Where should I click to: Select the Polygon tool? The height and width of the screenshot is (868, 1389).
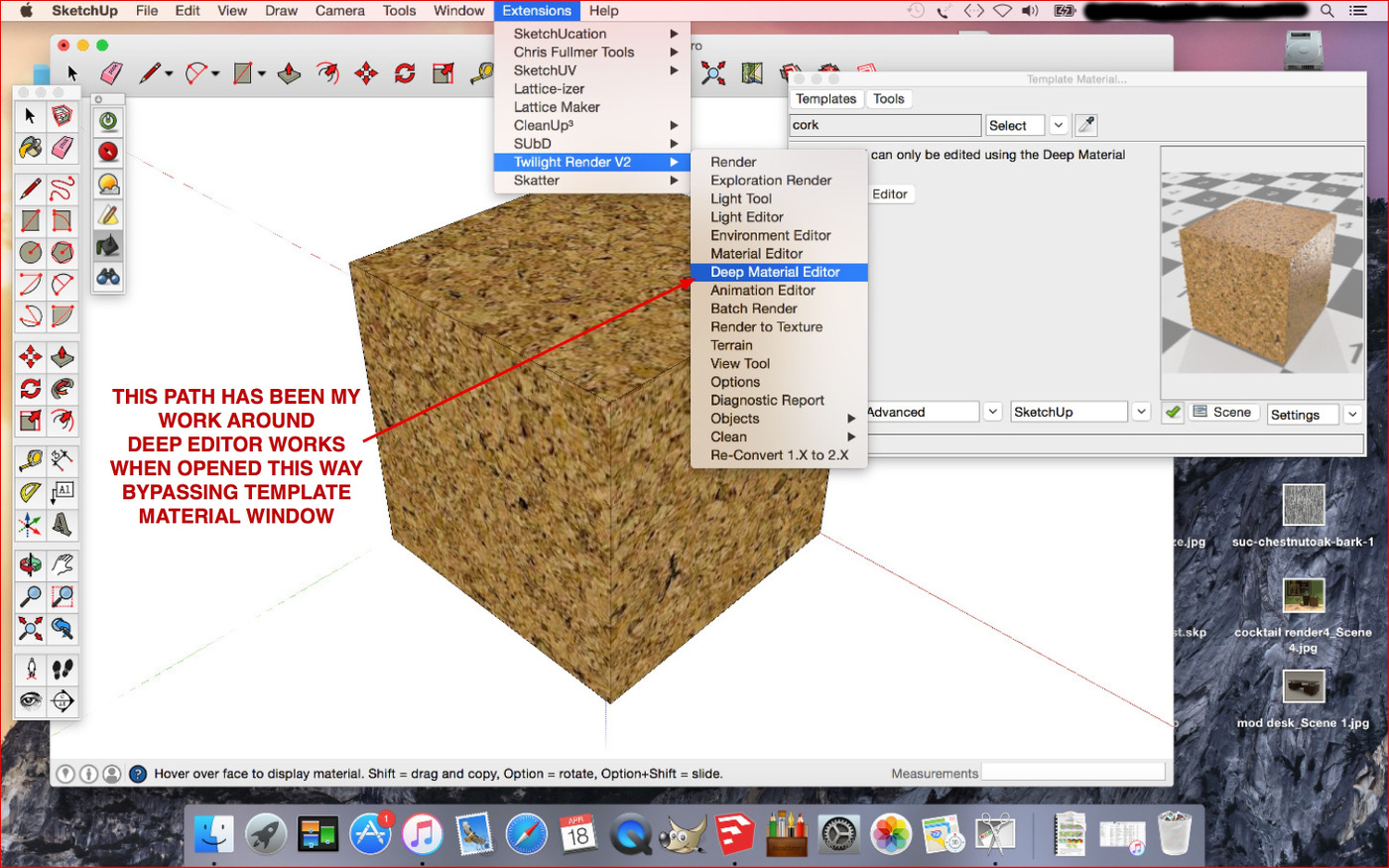click(x=63, y=252)
